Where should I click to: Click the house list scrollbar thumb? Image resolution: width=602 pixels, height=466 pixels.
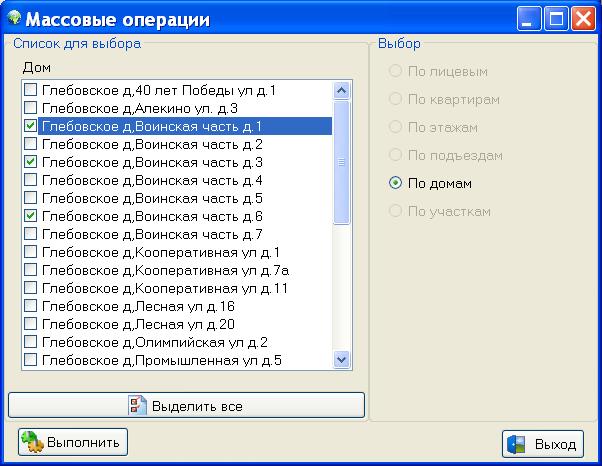pyautogui.click(x=341, y=162)
